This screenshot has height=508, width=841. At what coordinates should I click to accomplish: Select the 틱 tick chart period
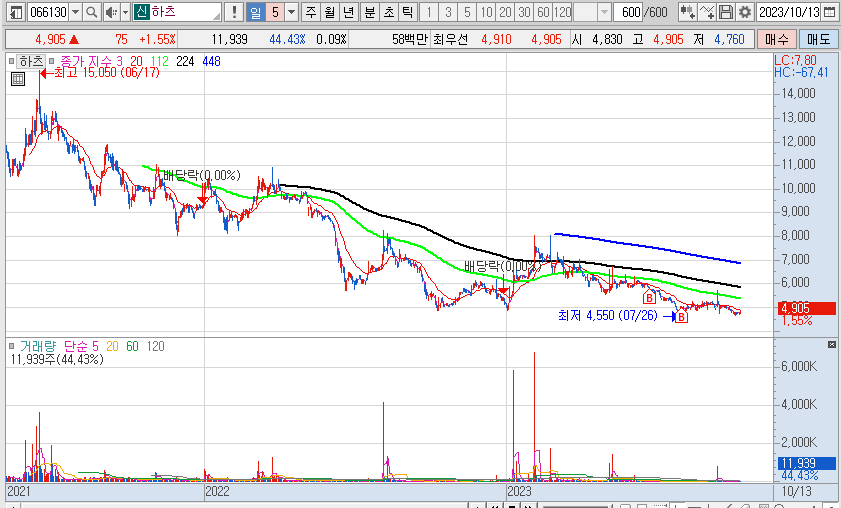[408, 12]
